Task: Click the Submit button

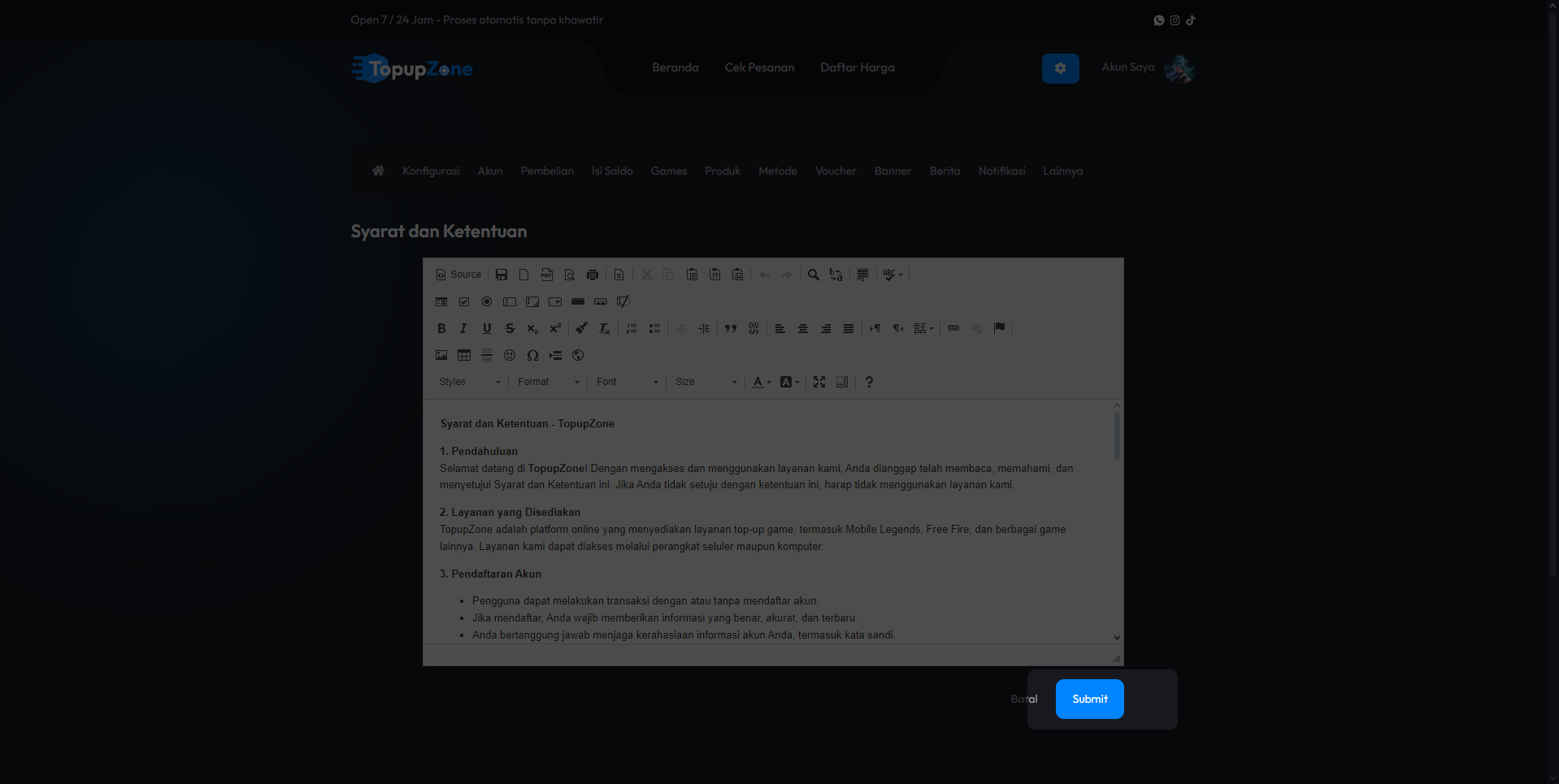Action: 1089,699
